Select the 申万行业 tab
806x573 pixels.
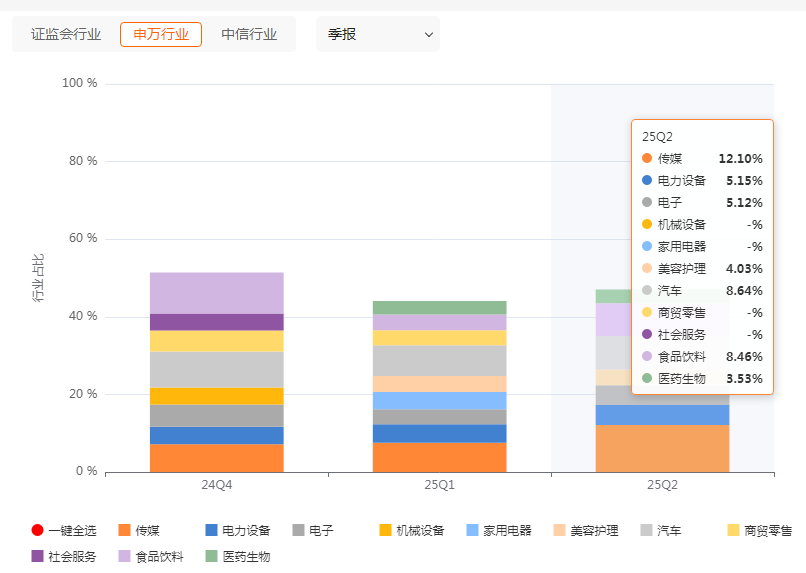(161, 34)
